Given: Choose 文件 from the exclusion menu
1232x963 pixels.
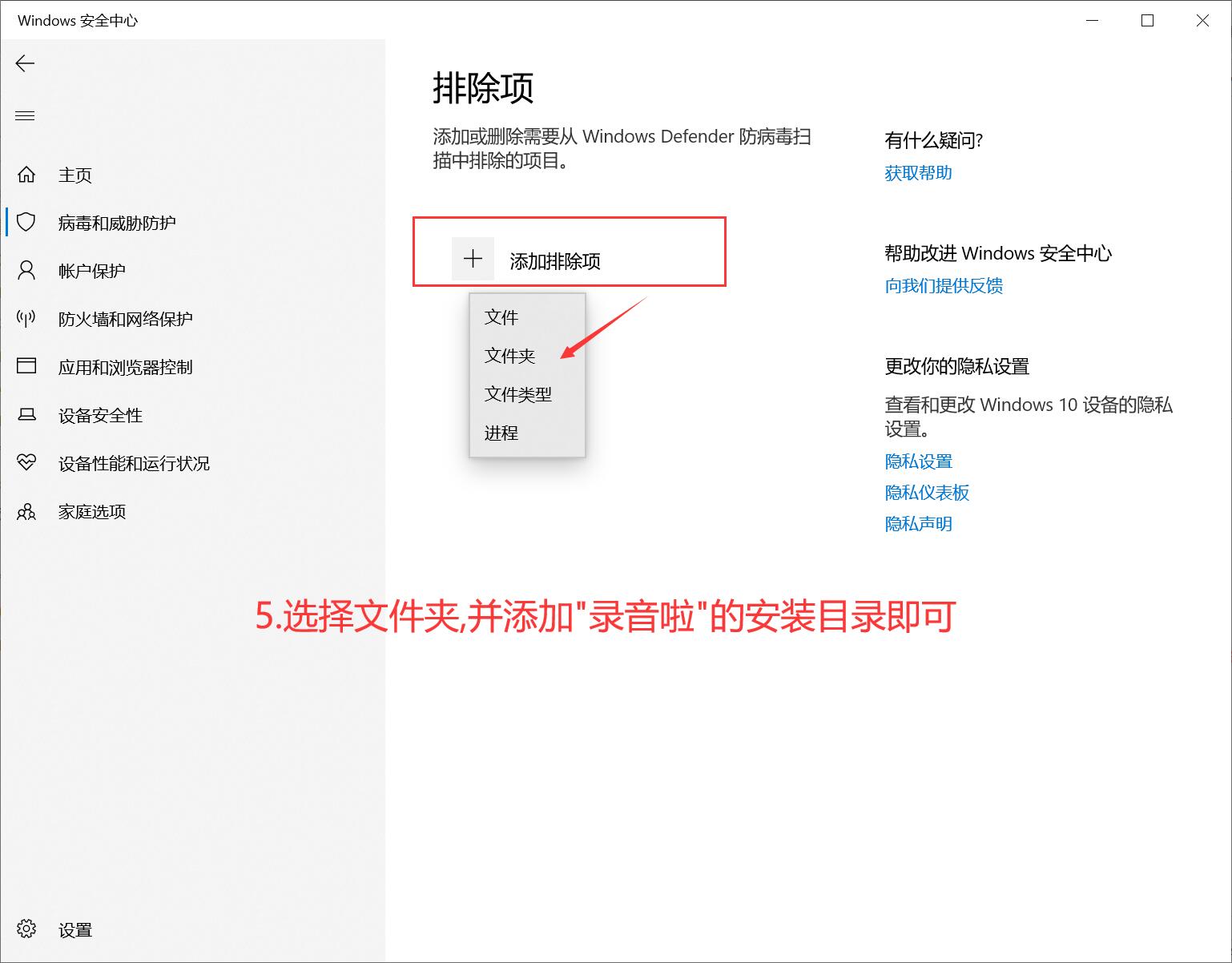Looking at the screenshot, I should click(x=501, y=317).
